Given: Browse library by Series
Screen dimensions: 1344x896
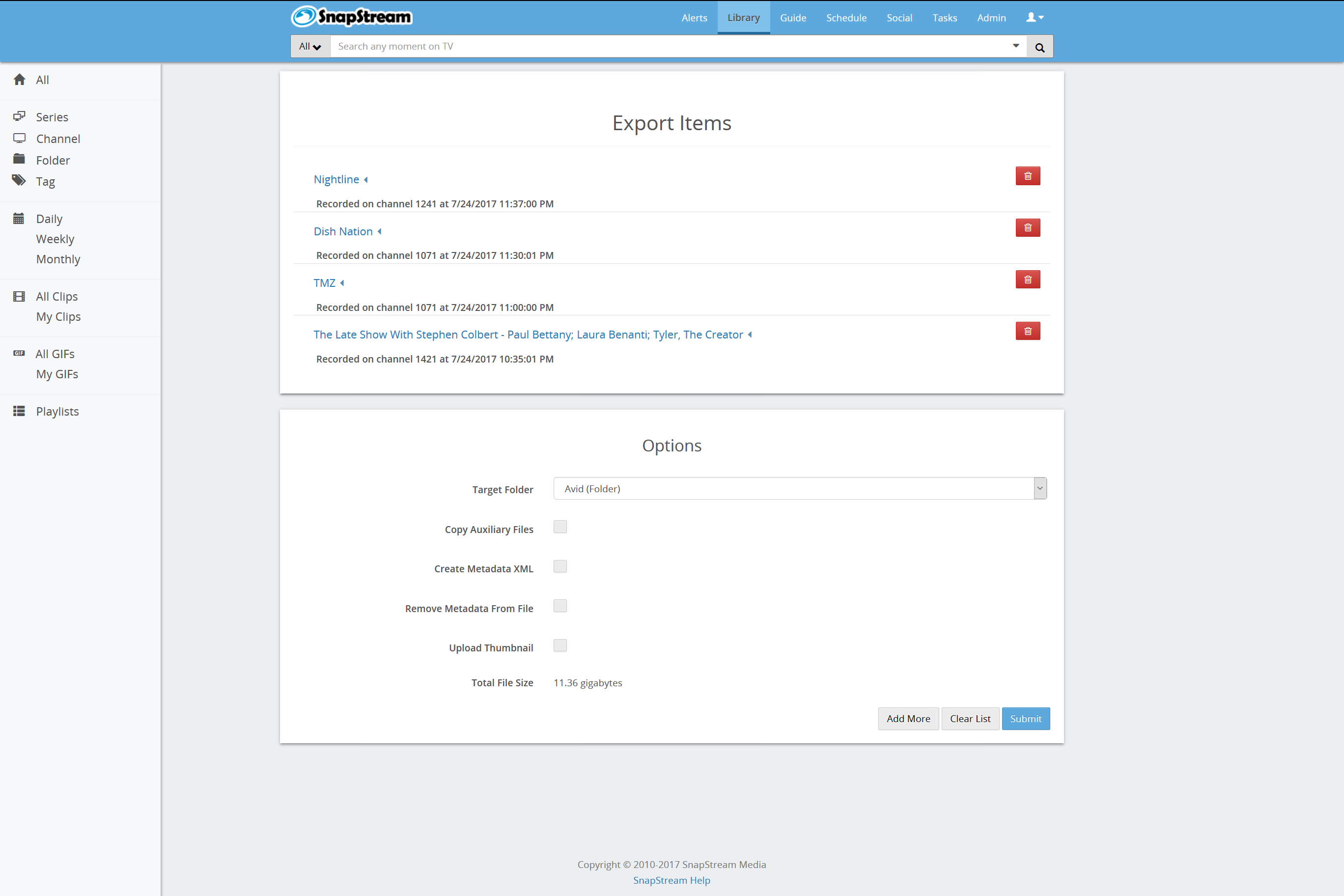Looking at the screenshot, I should coord(52,117).
